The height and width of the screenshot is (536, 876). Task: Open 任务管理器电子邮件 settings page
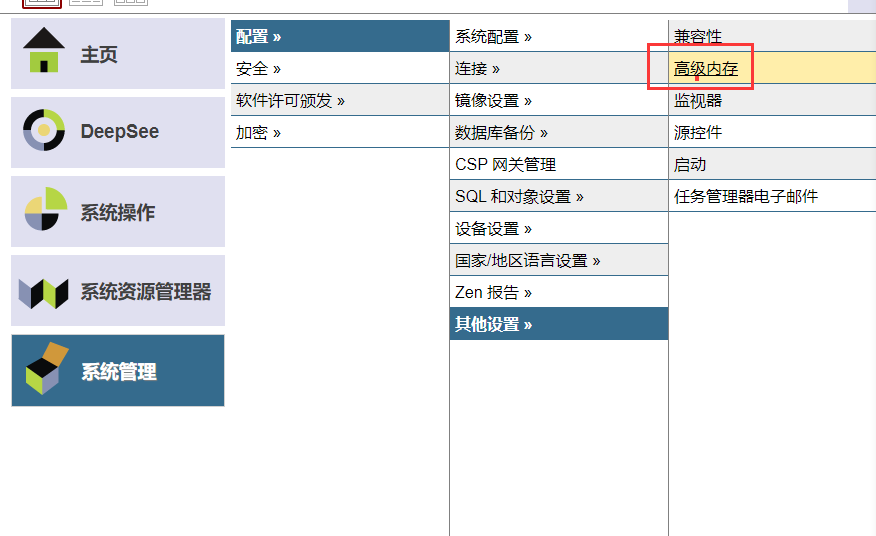pos(772,196)
